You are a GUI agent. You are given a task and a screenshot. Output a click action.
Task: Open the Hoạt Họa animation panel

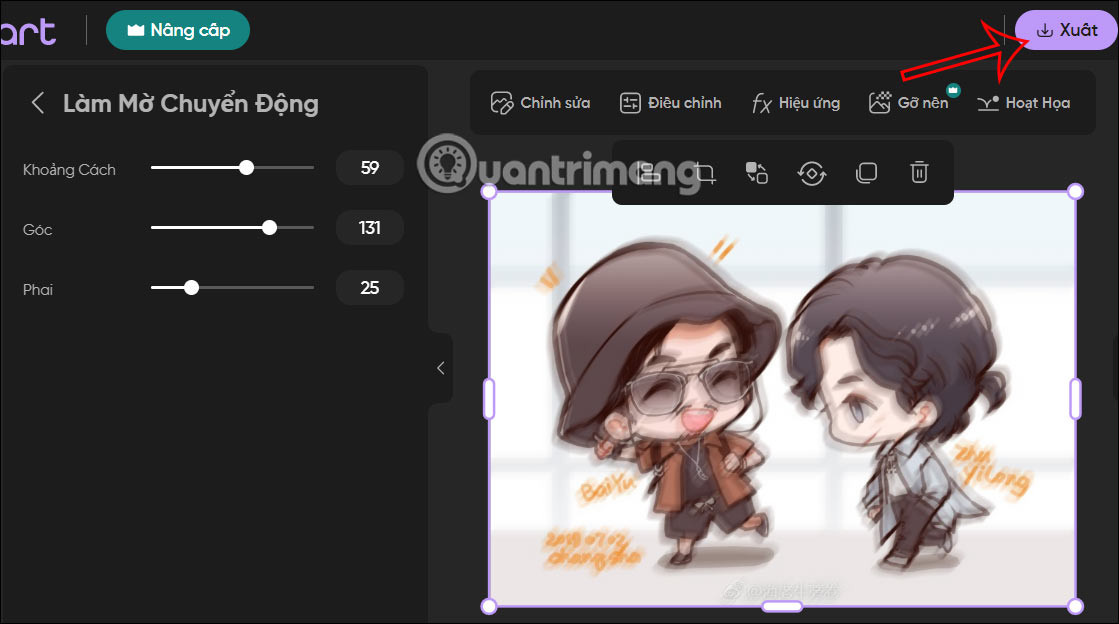click(1023, 102)
